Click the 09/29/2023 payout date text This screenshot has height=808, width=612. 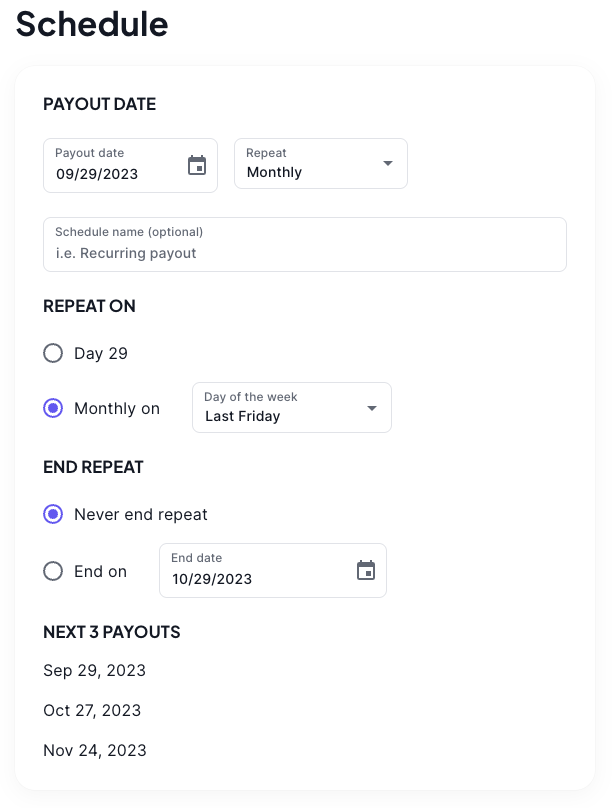[97, 173]
